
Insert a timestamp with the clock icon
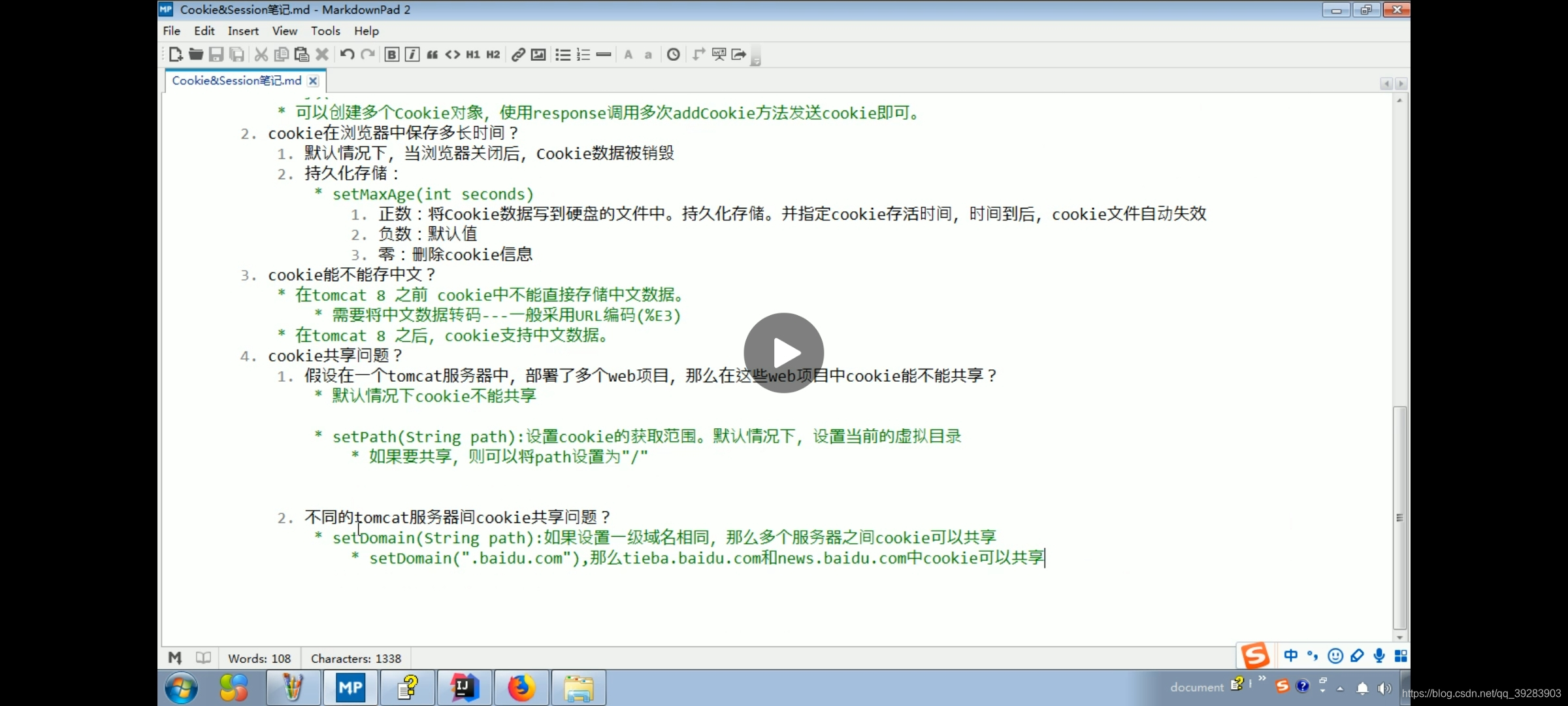(673, 54)
